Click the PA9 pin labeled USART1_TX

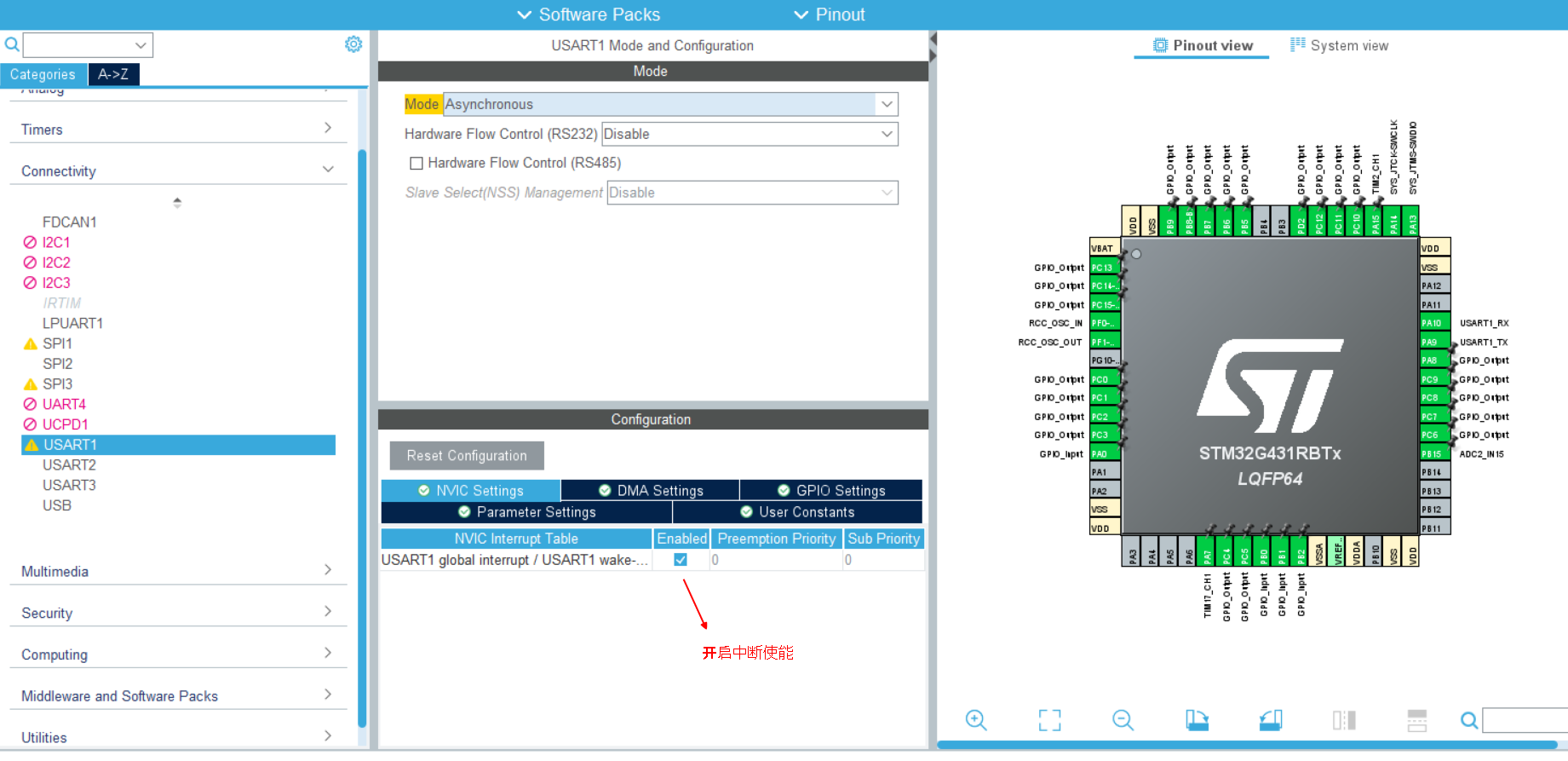(x=1434, y=342)
